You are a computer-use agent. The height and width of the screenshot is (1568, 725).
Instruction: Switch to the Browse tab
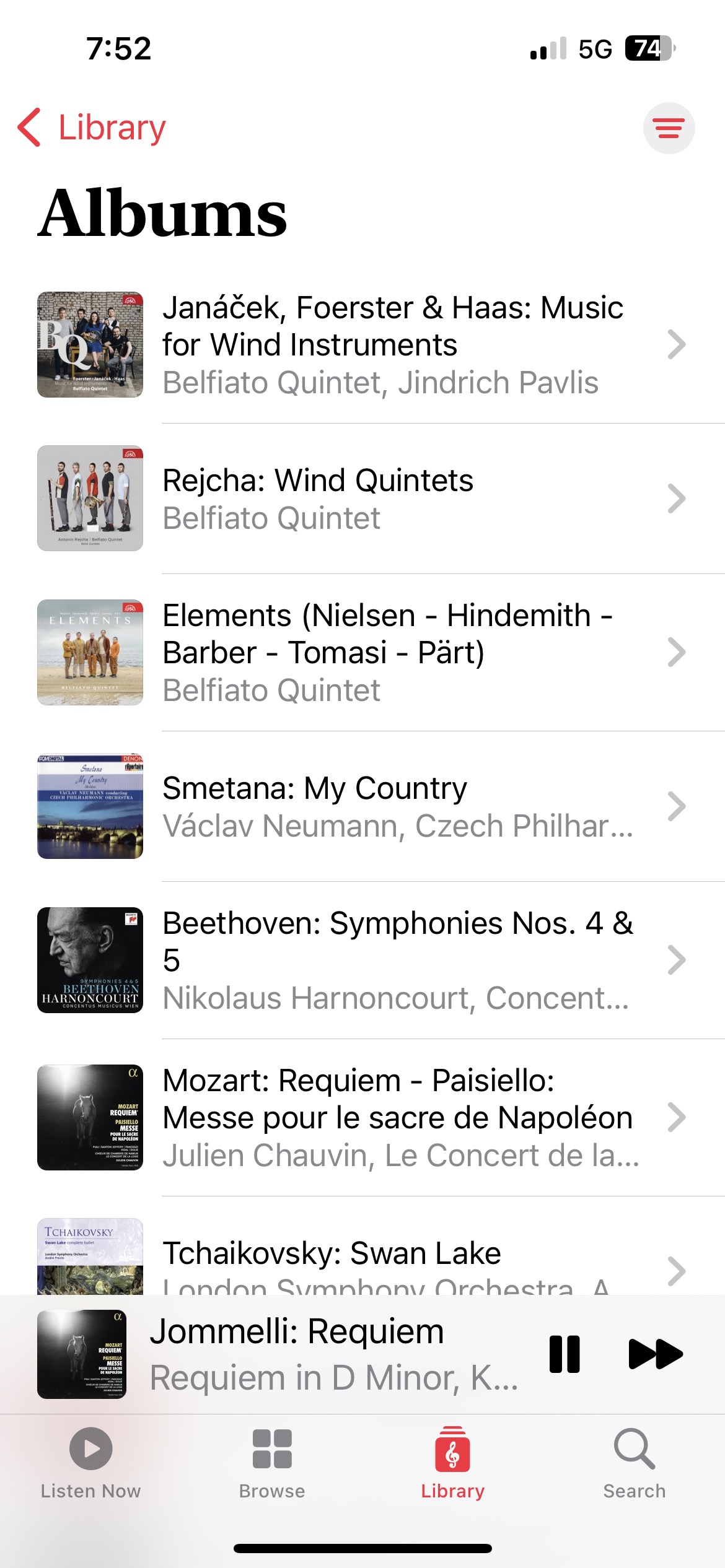(x=272, y=1463)
